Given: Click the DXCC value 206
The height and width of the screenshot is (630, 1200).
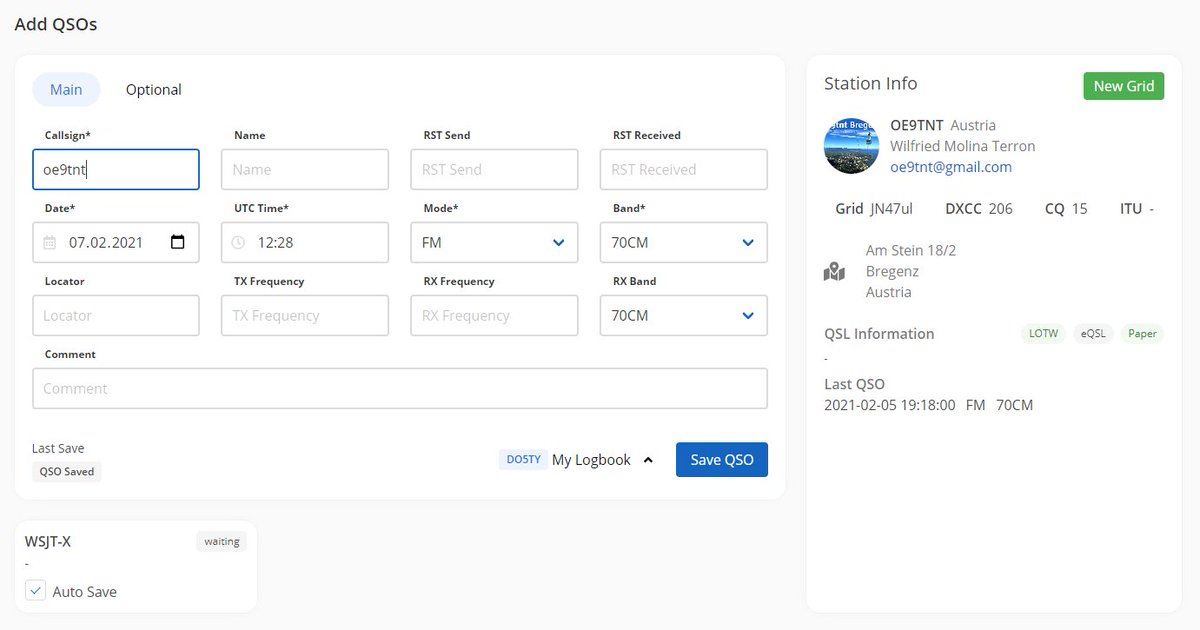Looking at the screenshot, I should coord(1000,209).
